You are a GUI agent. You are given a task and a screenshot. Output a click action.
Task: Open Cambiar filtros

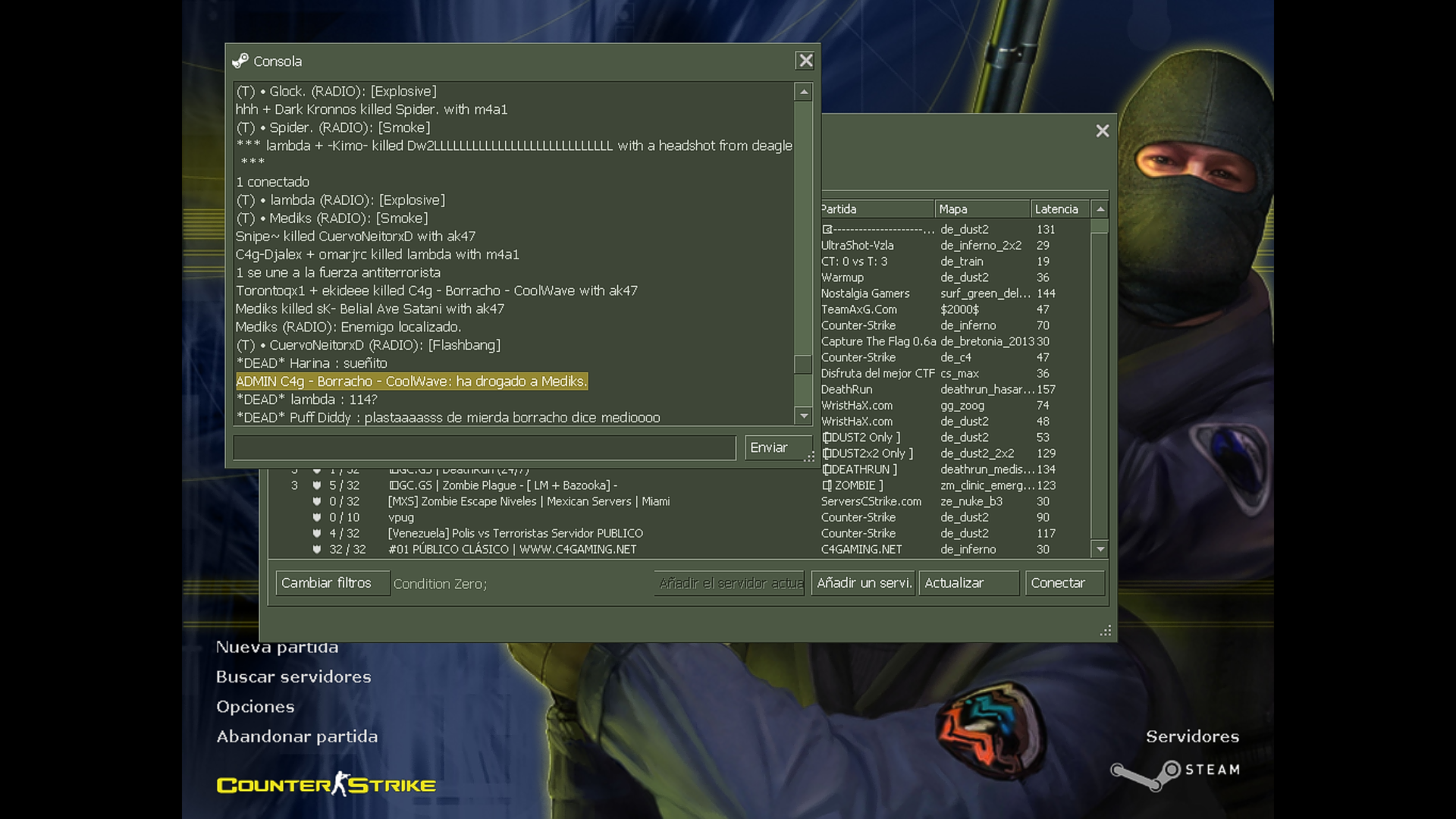[x=332, y=583]
